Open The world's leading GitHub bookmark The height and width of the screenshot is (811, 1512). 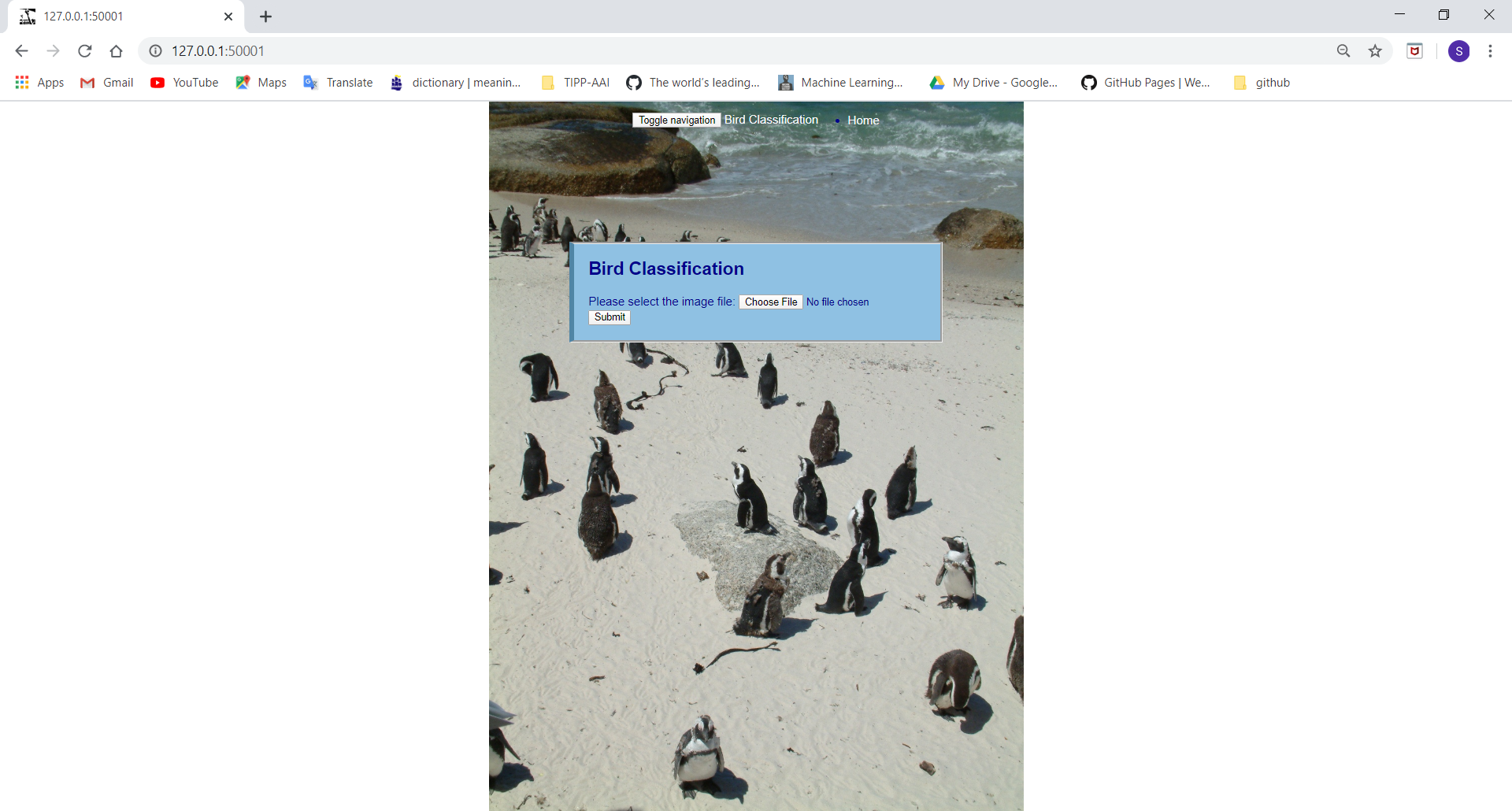693,83
